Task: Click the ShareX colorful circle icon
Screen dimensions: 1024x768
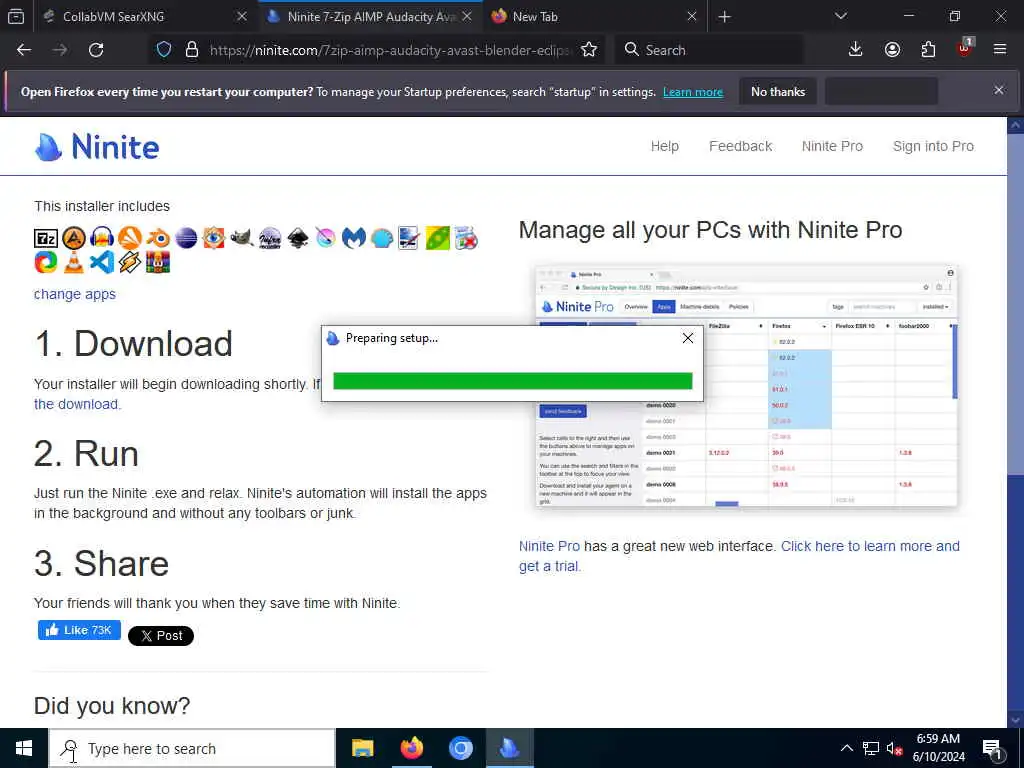Action: [x=46, y=262]
